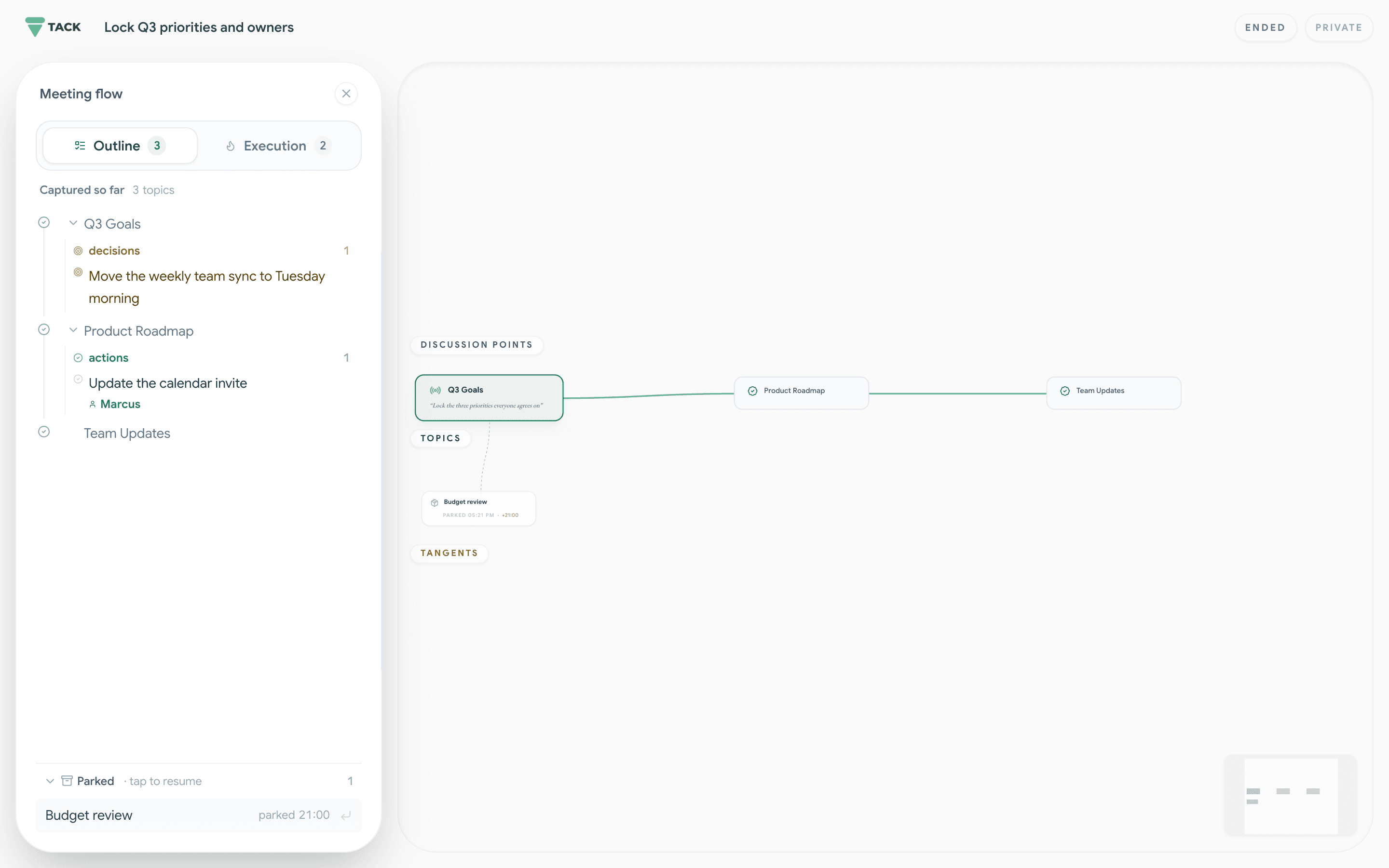The width and height of the screenshot is (1389, 868).
Task: Select the Product Roadmap canvas node
Action: (x=801, y=393)
